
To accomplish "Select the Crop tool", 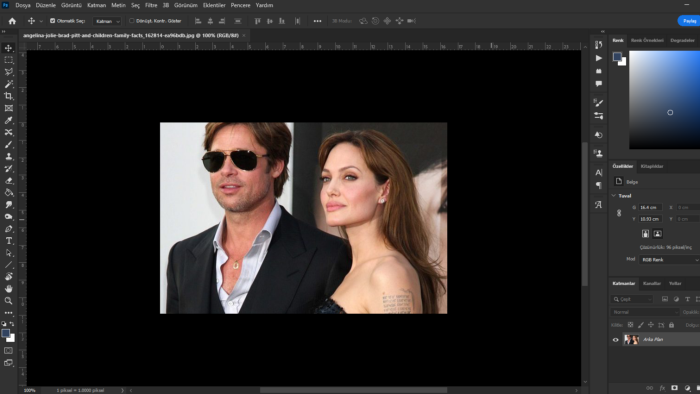I will click(8, 96).
